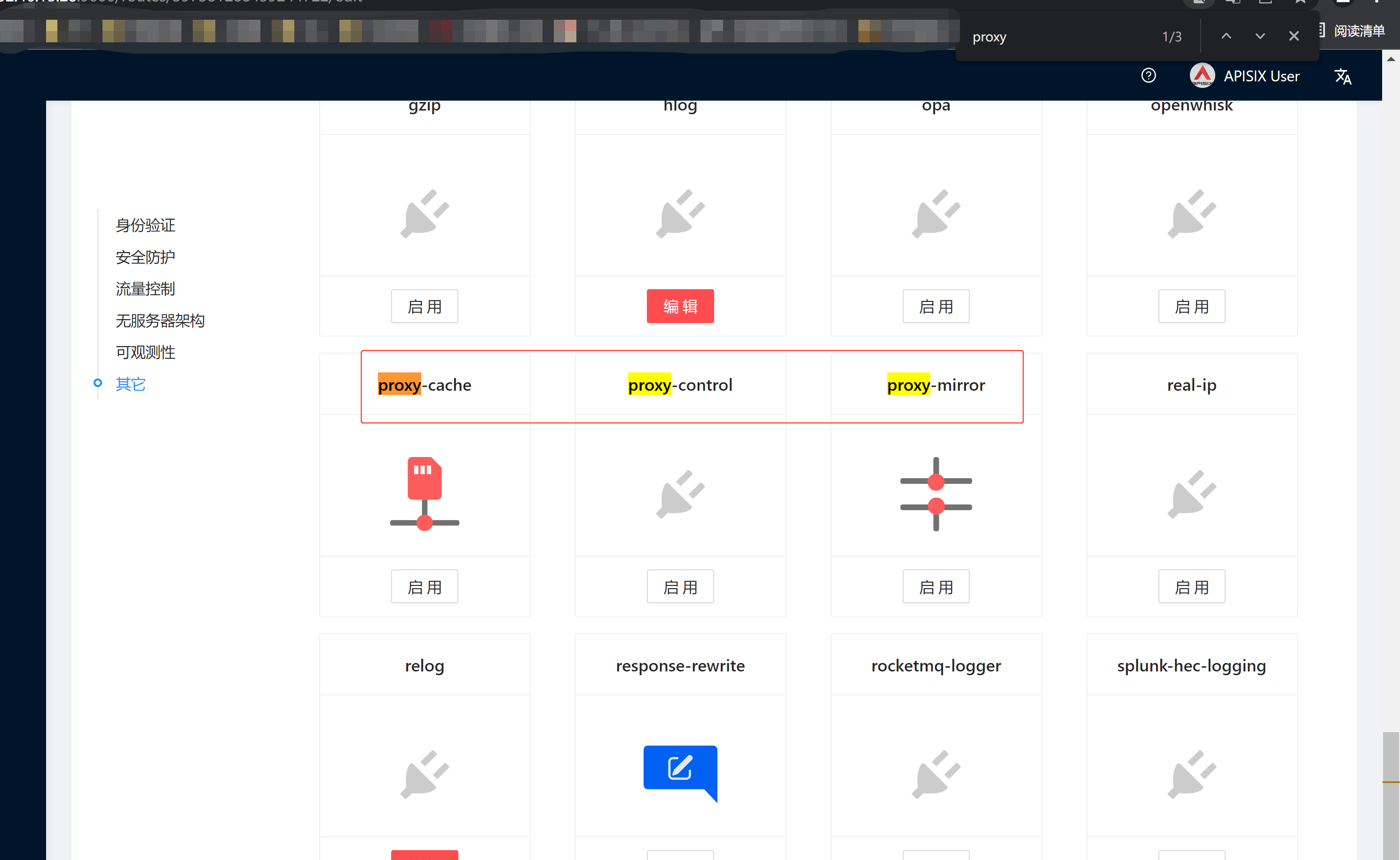
Task: Enable the opa plugin
Action: [x=936, y=306]
